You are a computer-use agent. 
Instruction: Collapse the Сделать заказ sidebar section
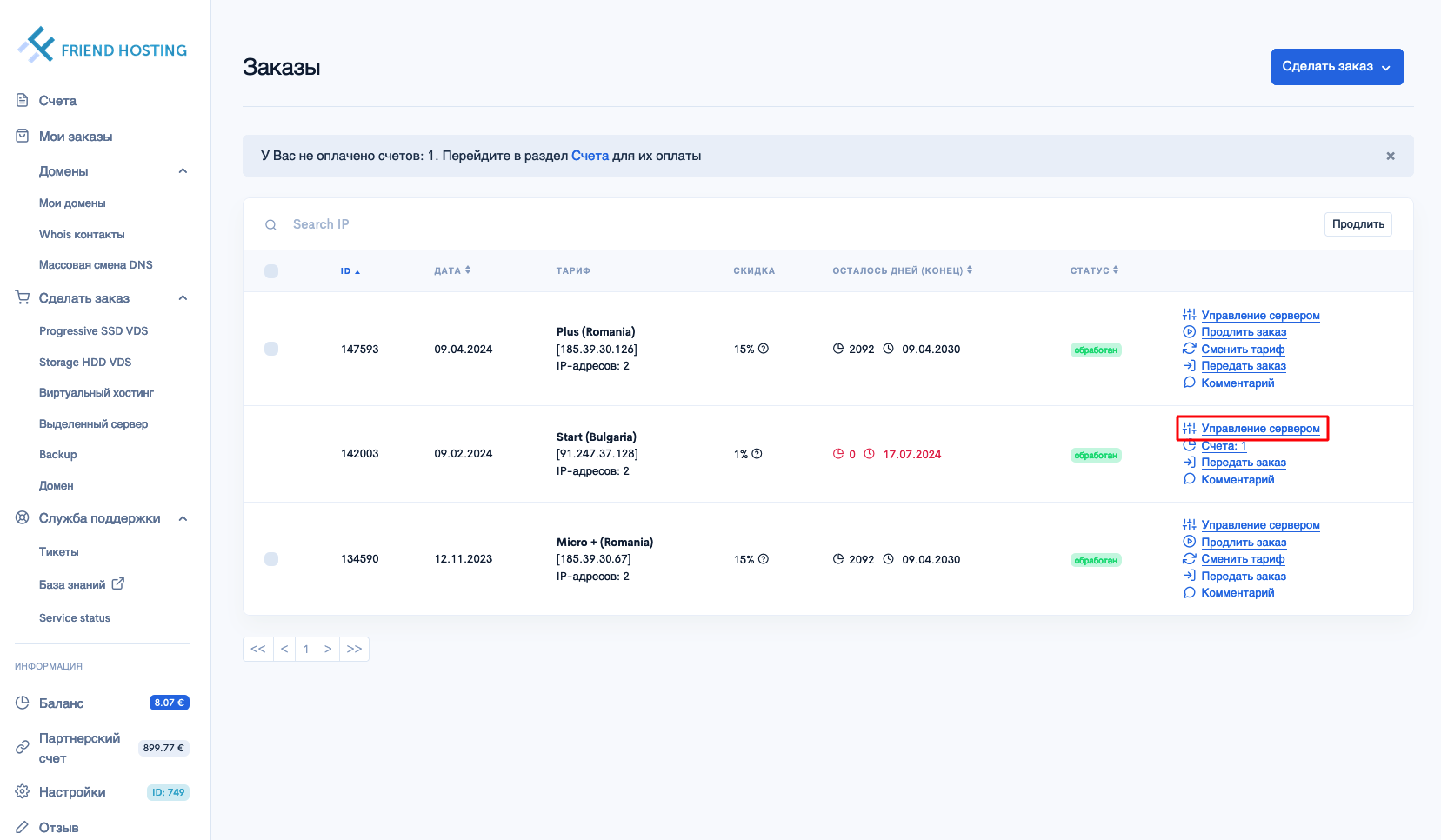click(x=183, y=297)
